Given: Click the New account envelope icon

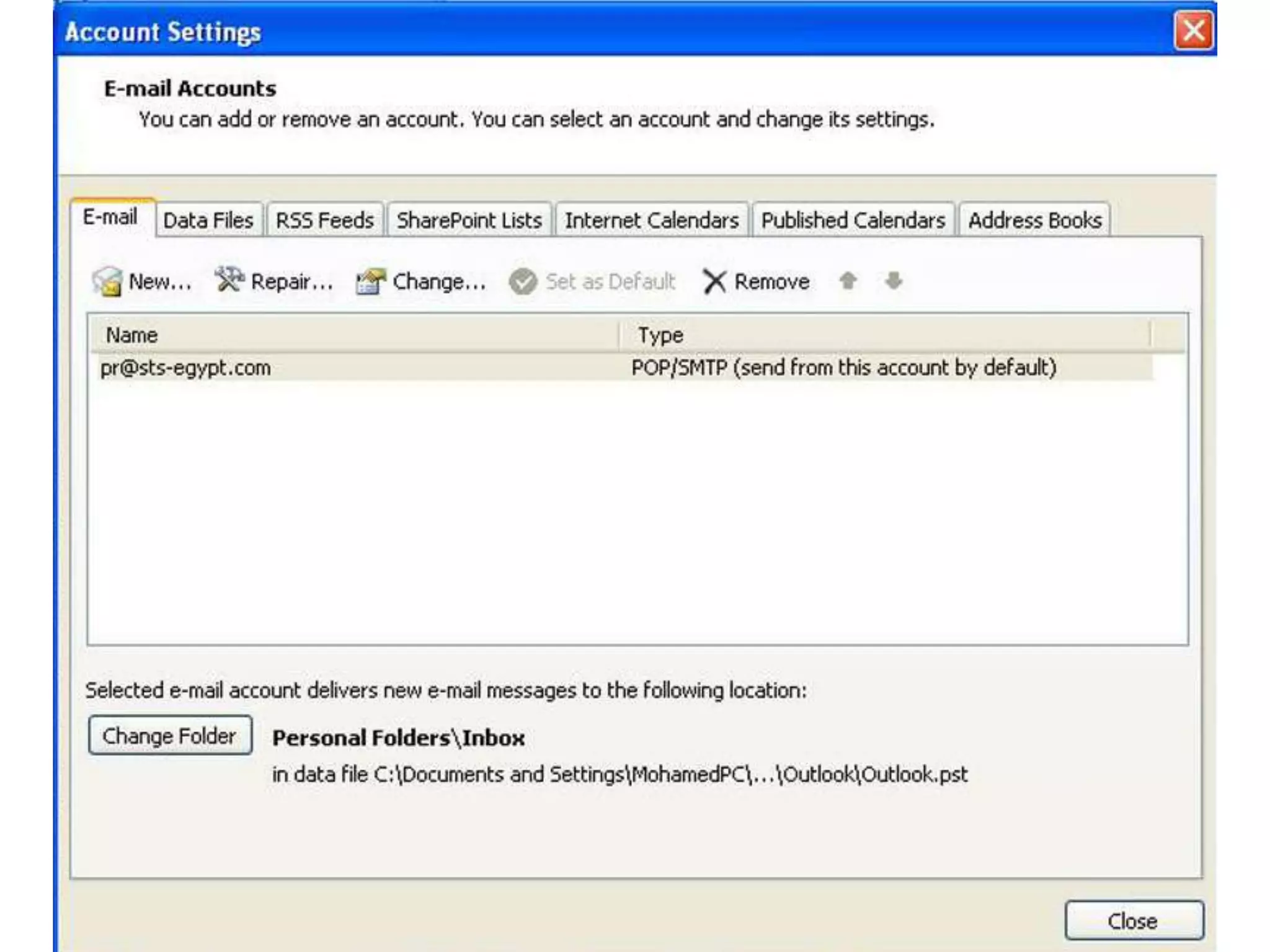Looking at the screenshot, I should [x=107, y=281].
